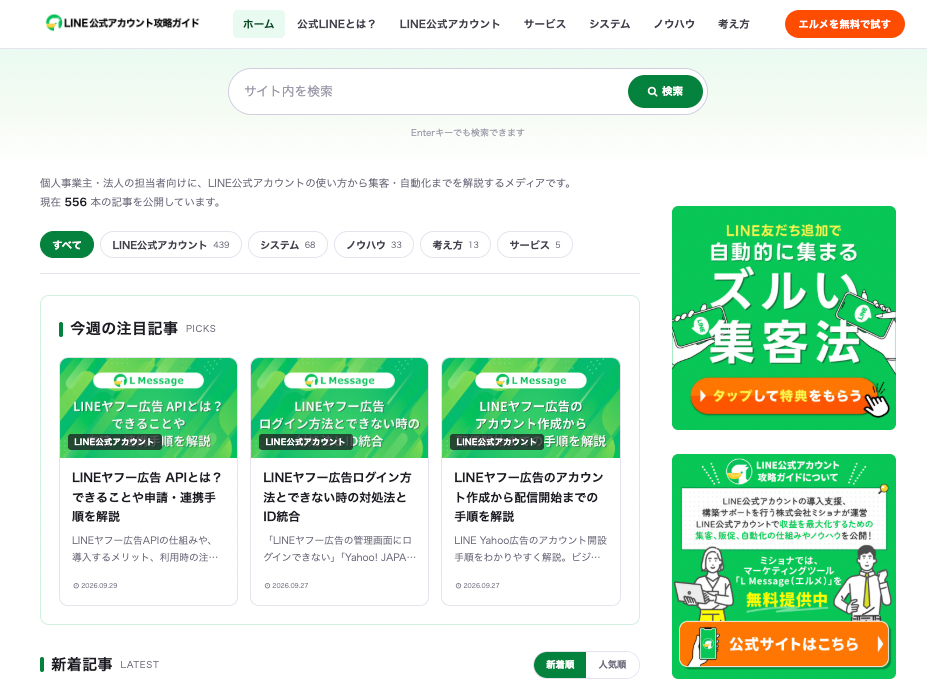927x689 pixels.
Task: Open the ノウハウ nav menu item
Action: pyautogui.click(x=673, y=24)
